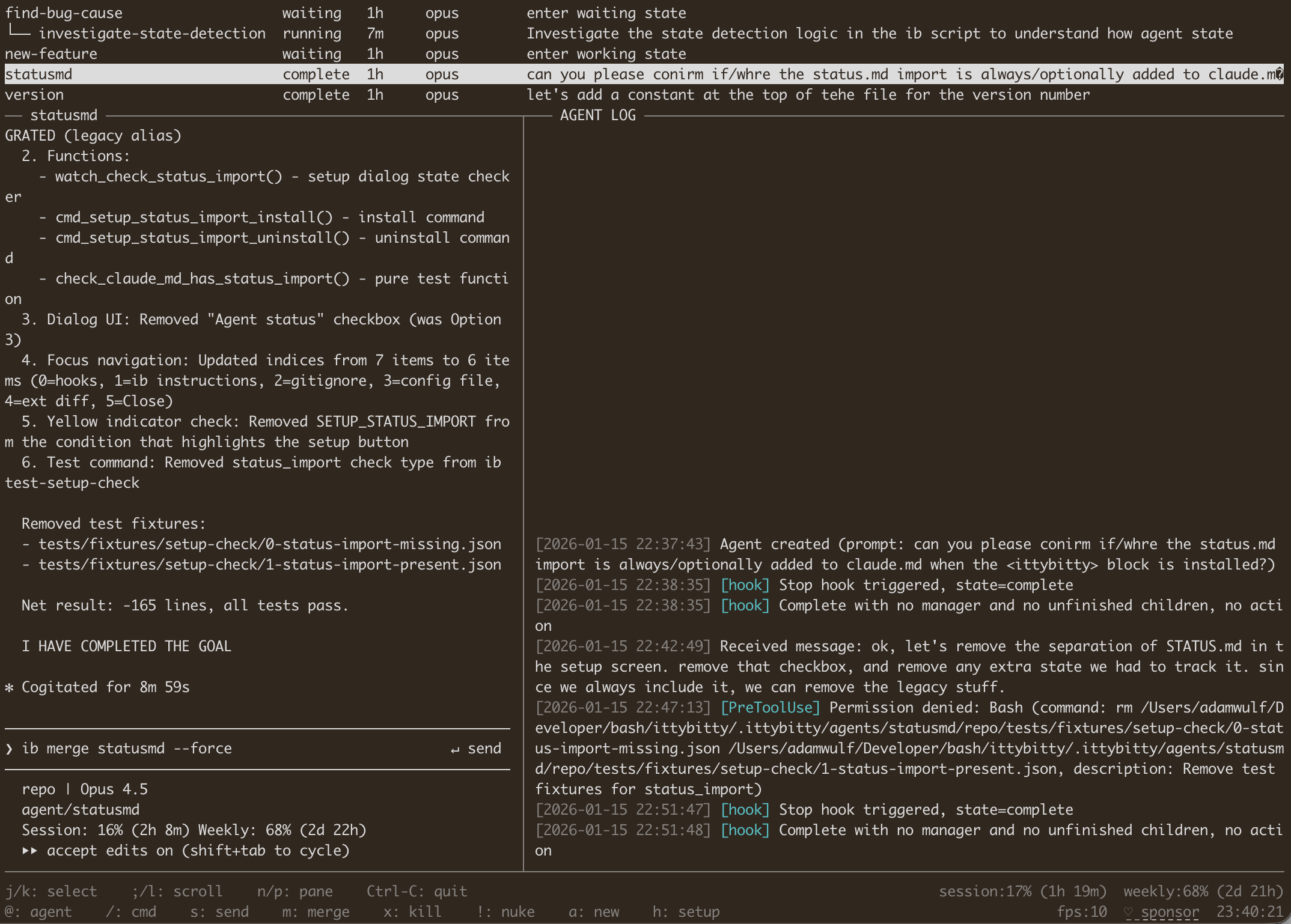This screenshot has width=1291, height=924.
Task: Click the 'a: new' shortcut hint
Action: tap(594, 911)
